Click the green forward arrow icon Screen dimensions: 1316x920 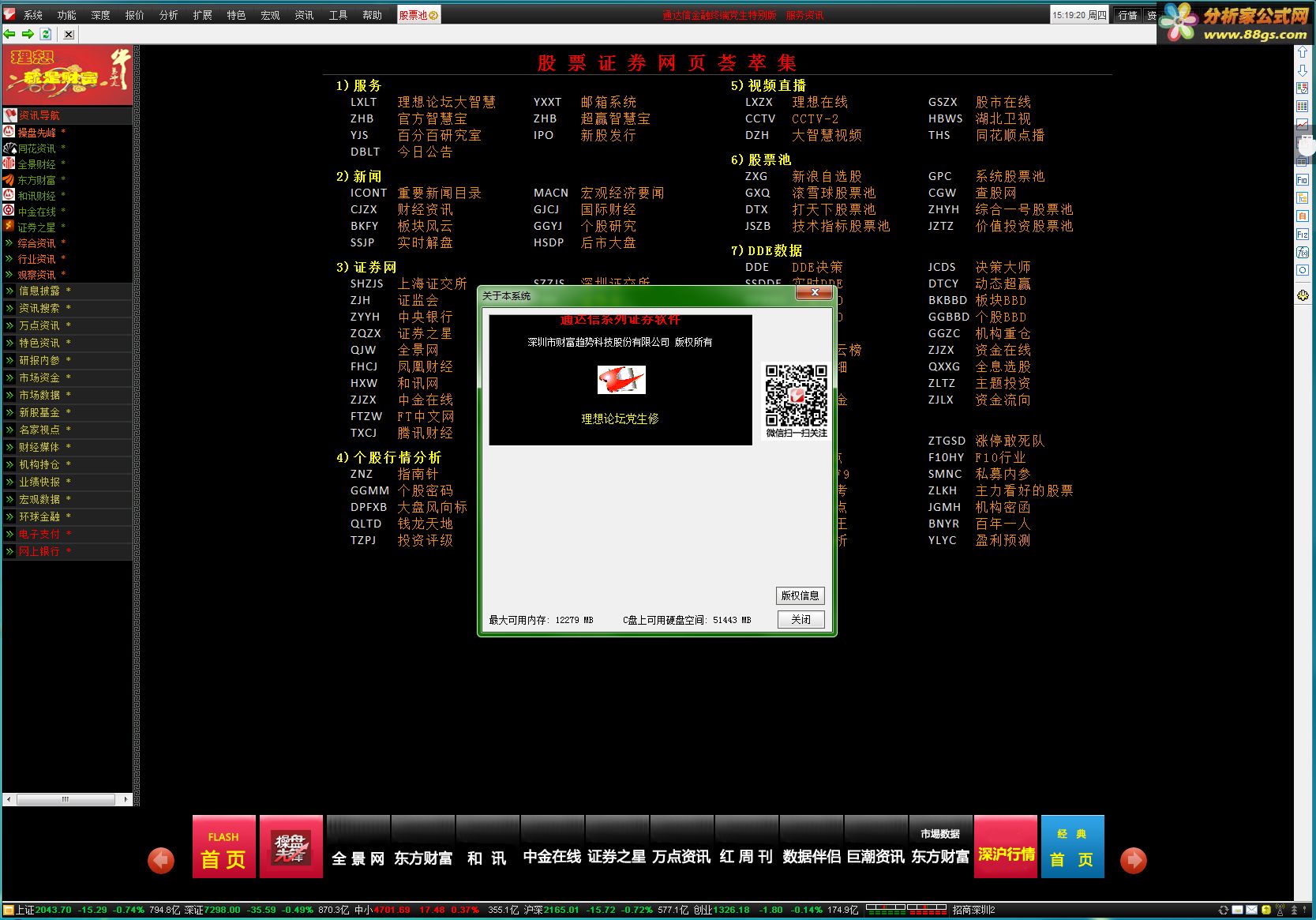point(28,34)
